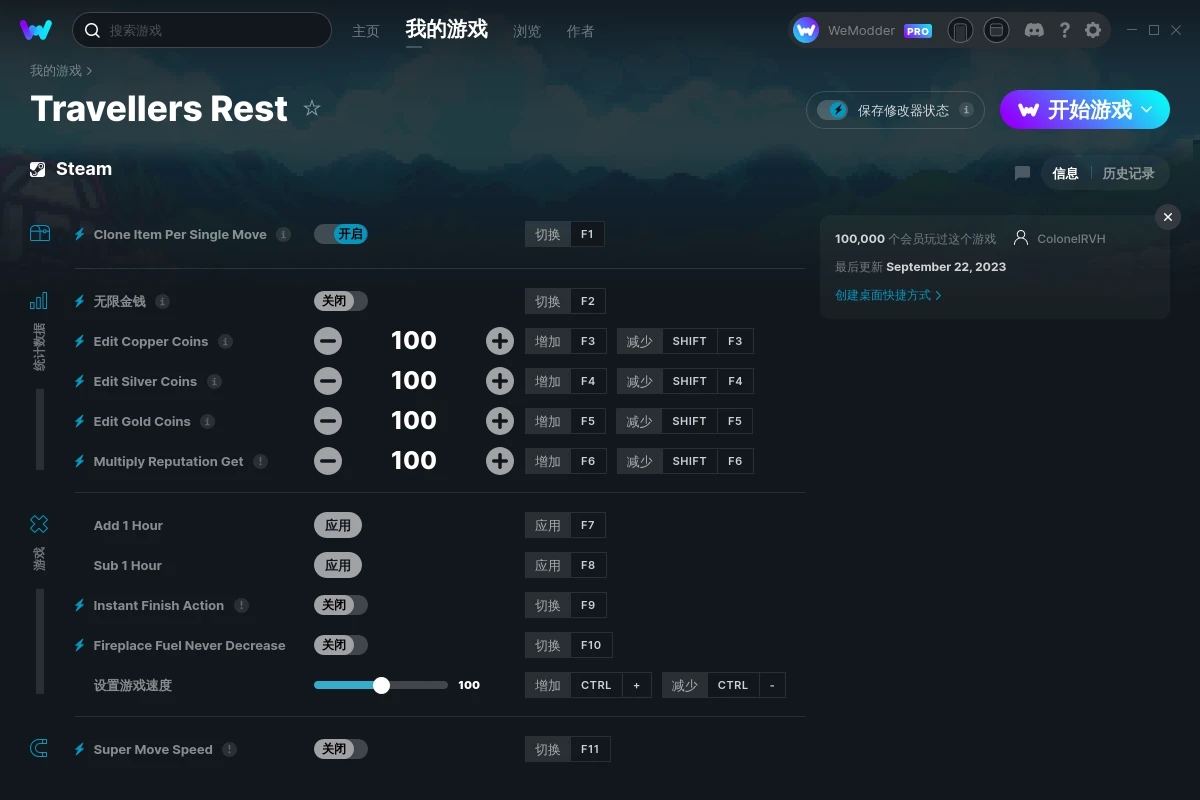Toggle 保存修改器状态 switch
This screenshot has width=1200, height=800.
pyautogui.click(x=832, y=110)
